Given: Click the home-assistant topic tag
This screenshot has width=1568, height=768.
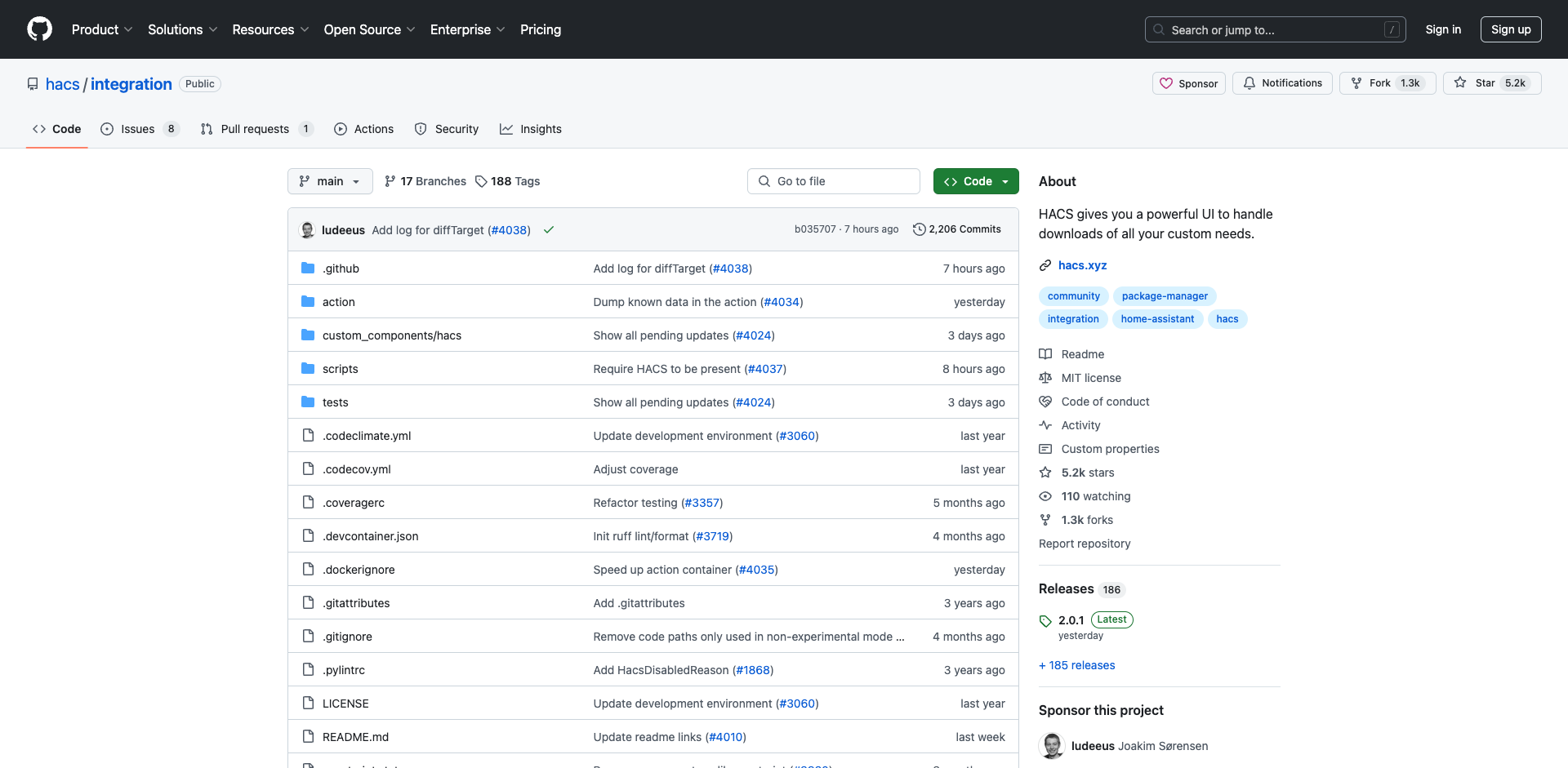Looking at the screenshot, I should click(1157, 319).
